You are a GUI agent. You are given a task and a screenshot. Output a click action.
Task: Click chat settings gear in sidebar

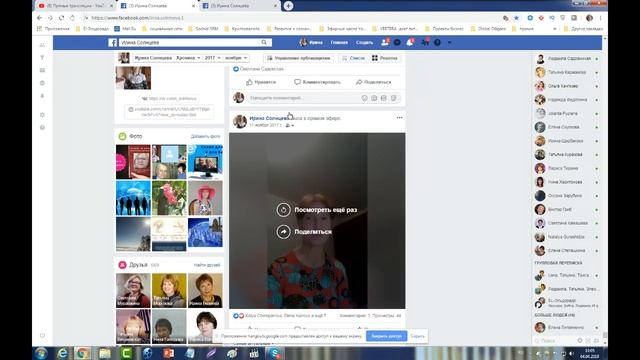580,340
